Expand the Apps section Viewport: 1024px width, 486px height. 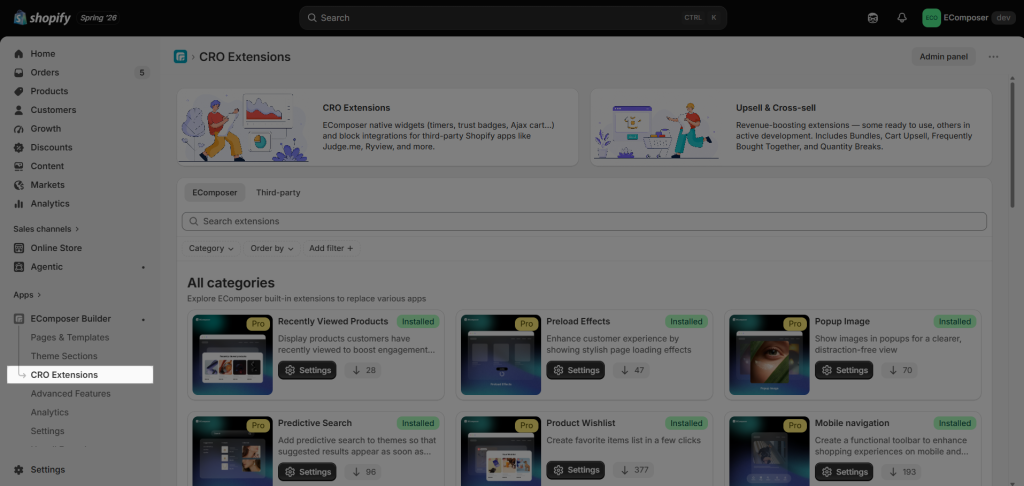[27, 295]
